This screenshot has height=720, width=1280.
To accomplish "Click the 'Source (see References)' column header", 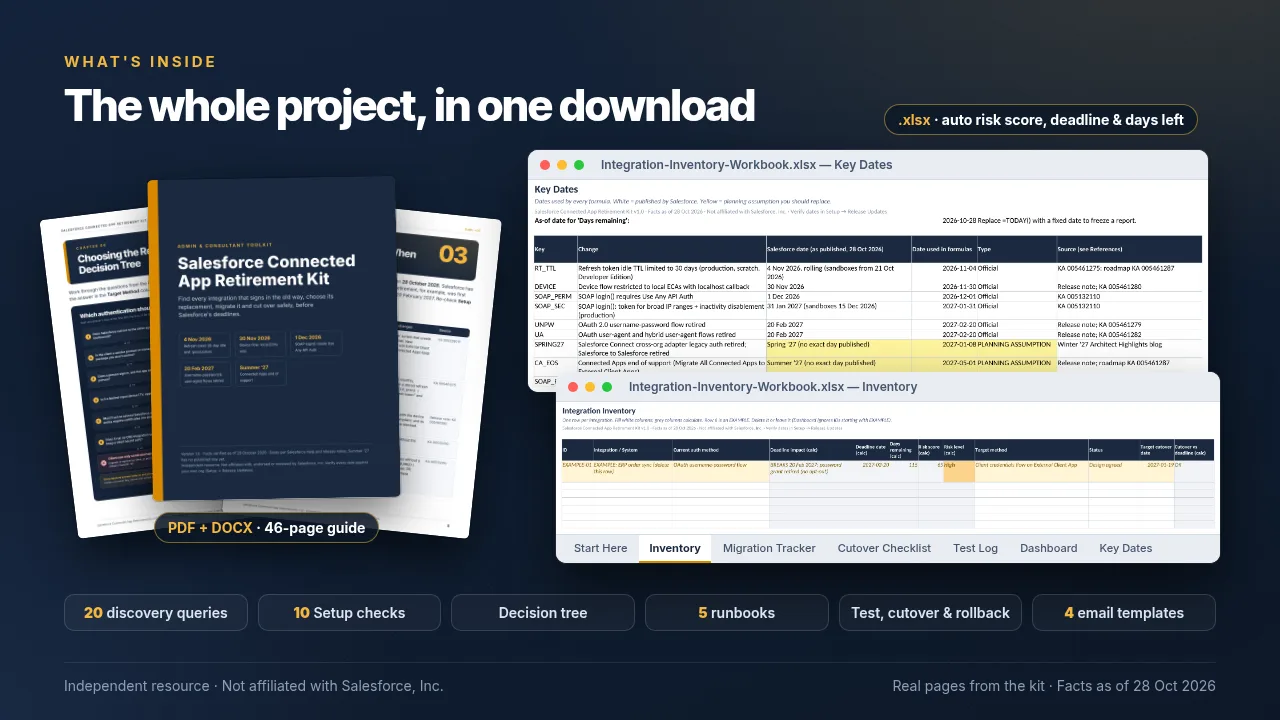I will point(1129,249).
